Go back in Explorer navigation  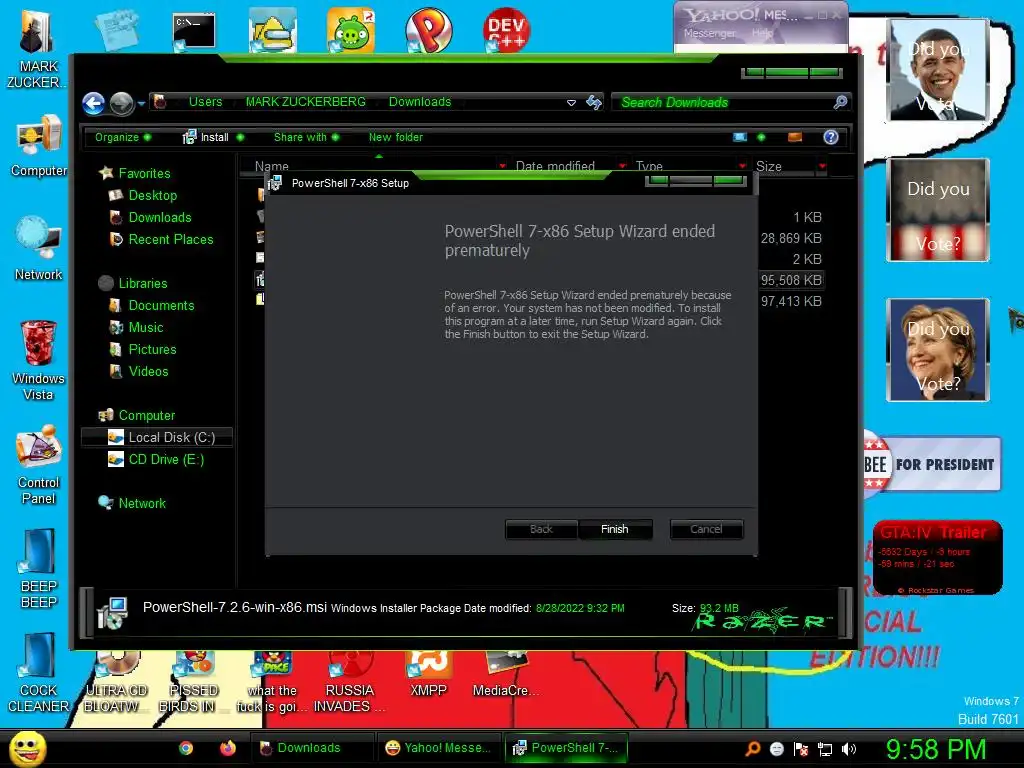[94, 103]
